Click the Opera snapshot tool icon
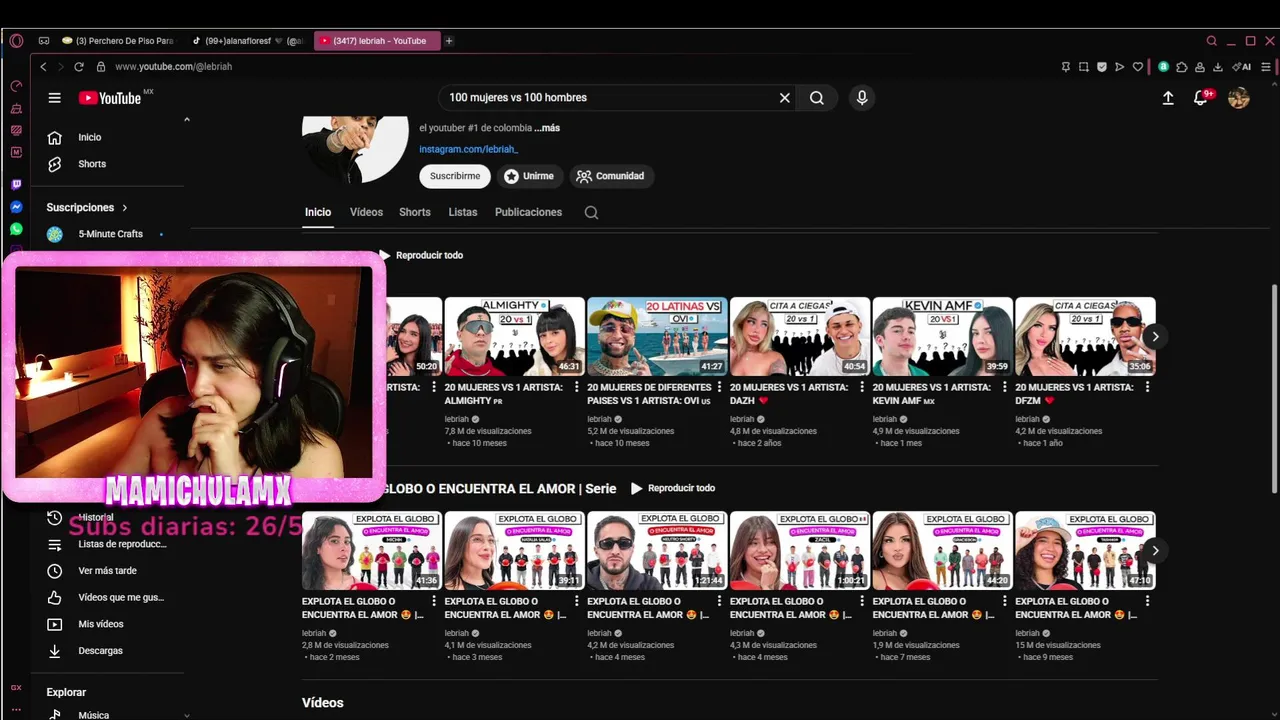The height and width of the screenshot is (720, 1280). pos(1083,67)
